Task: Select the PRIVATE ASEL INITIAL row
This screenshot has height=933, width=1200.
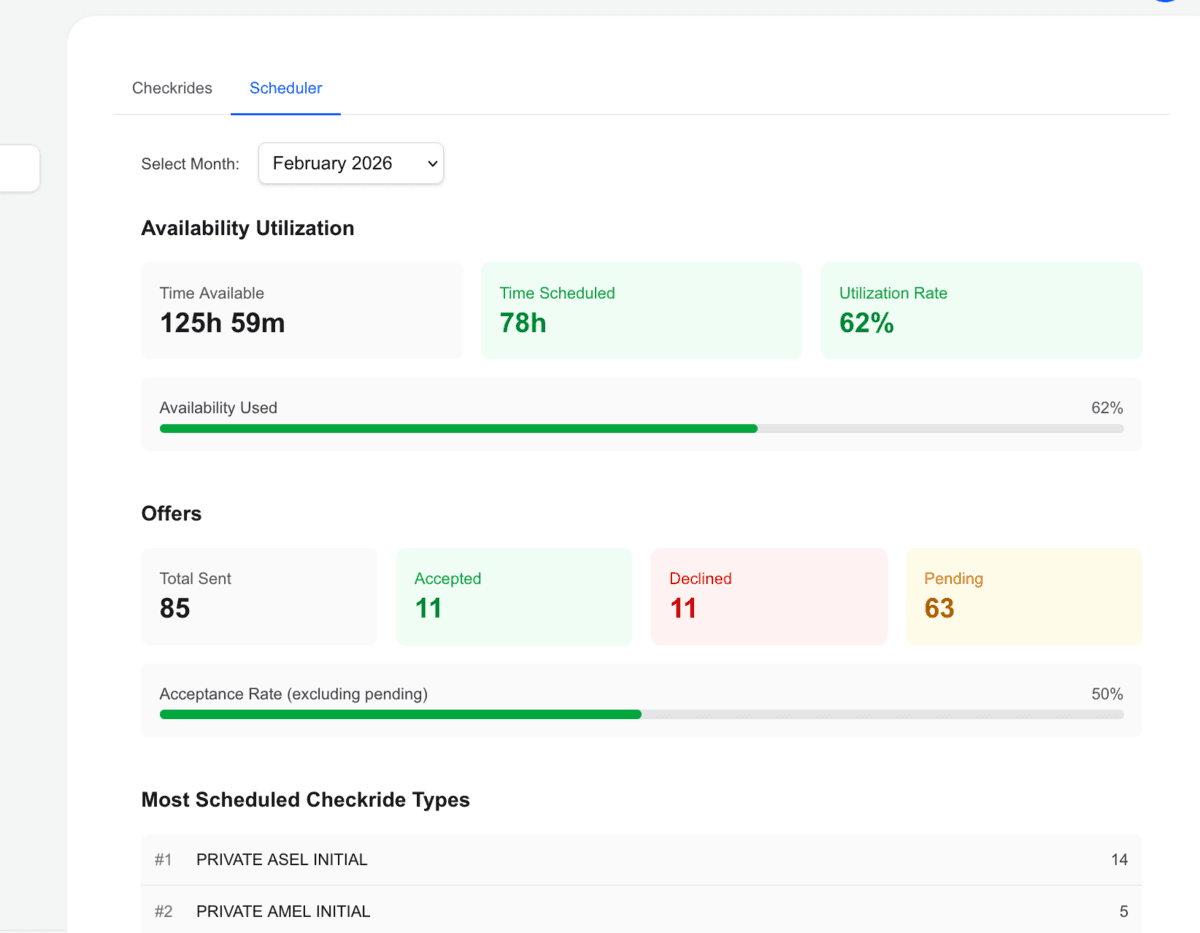Action: click(x=641, y=859)
